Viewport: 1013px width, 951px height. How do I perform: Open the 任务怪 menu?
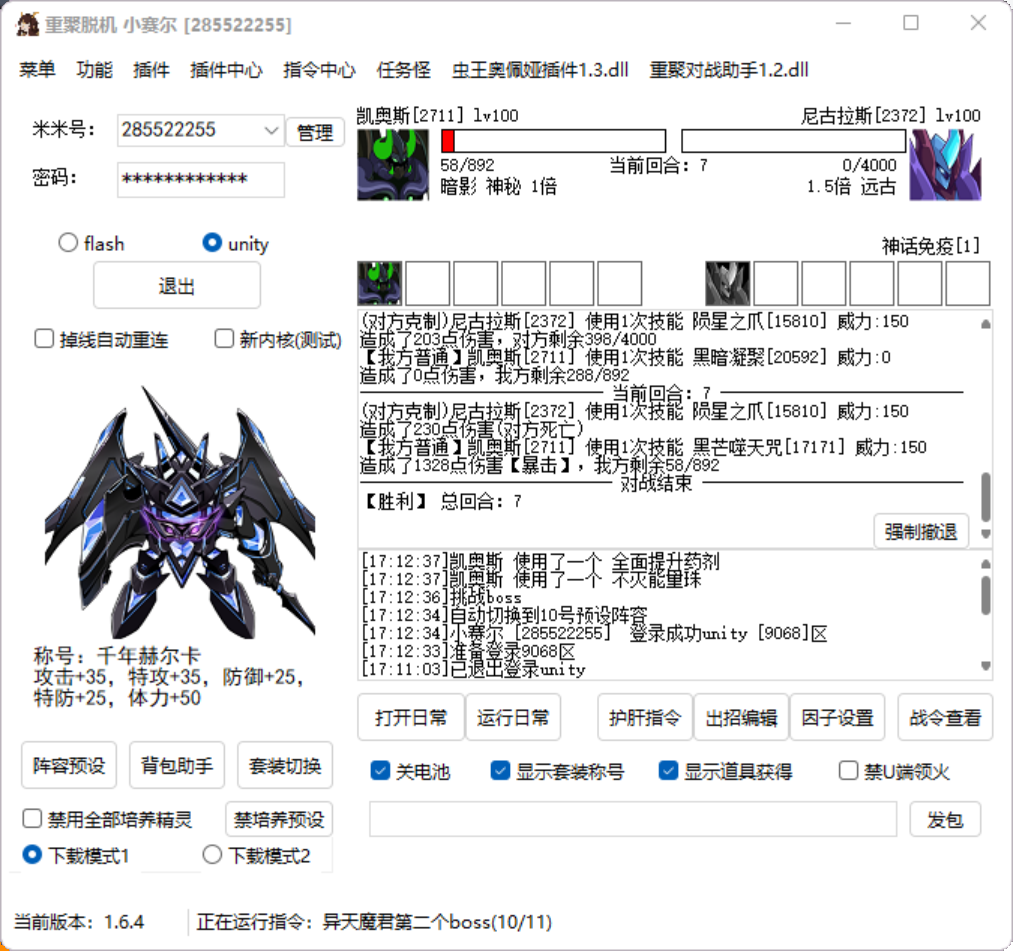(x=404, y=70)
